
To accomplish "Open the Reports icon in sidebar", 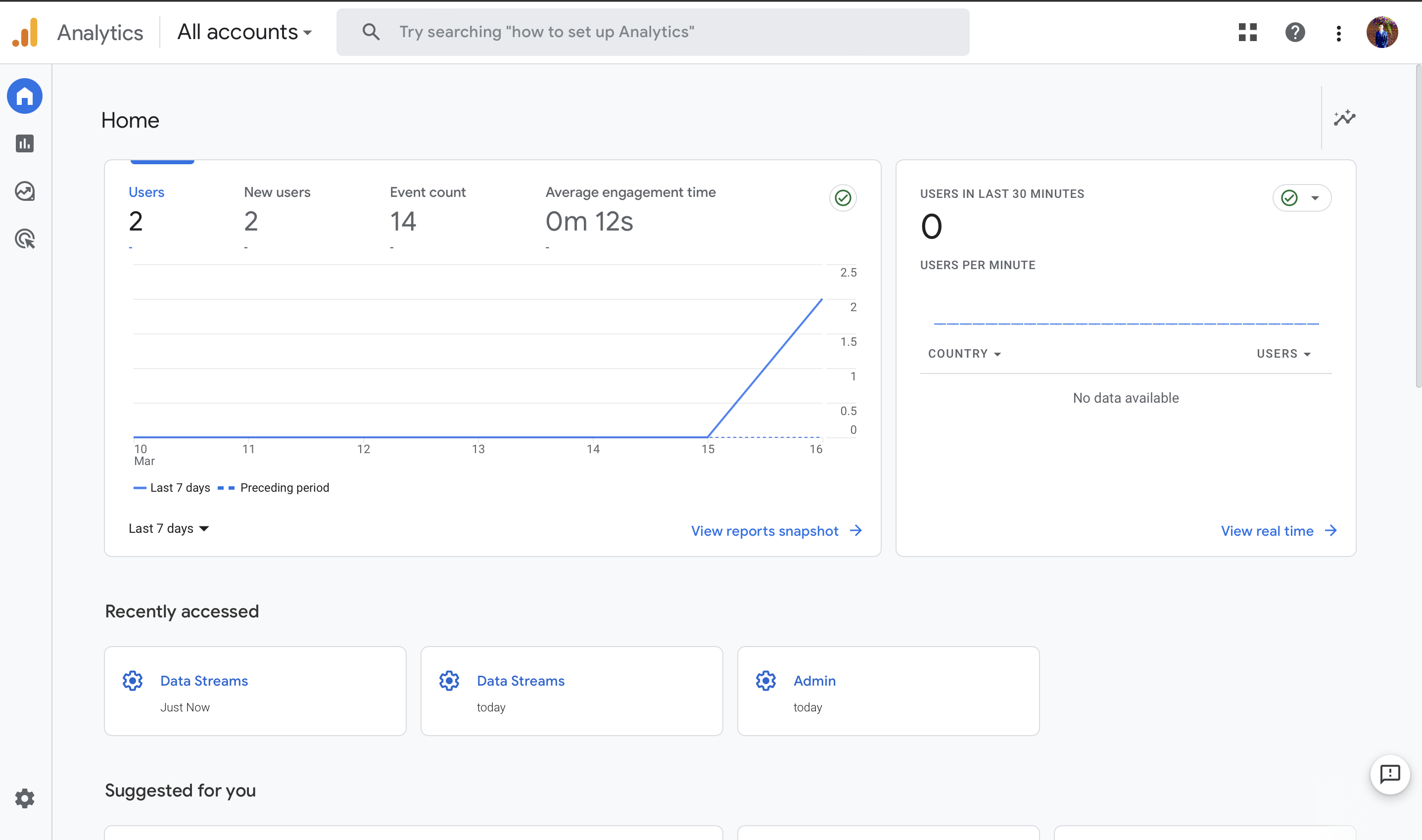I will tap(24, 144).
